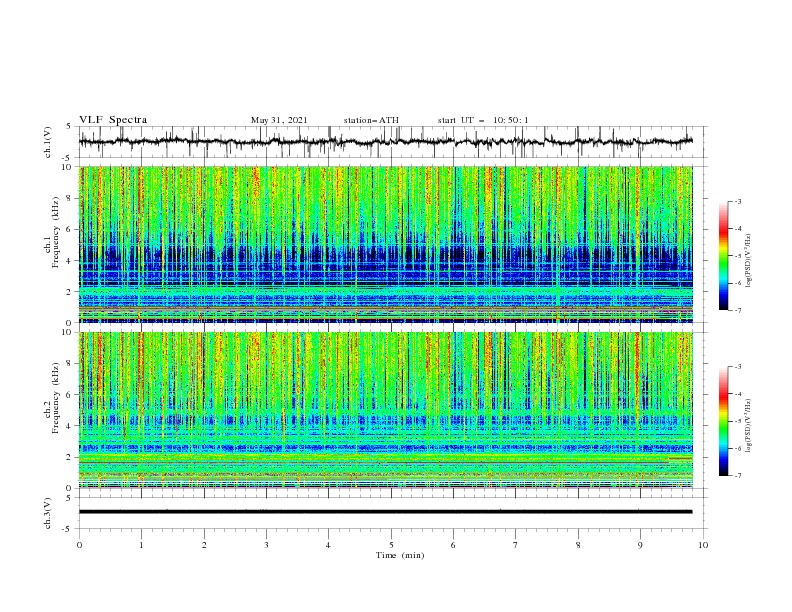This screenshot has width=792, height=612.
Task: Click the 'station=ATH' label
Action: click(371, 120)
